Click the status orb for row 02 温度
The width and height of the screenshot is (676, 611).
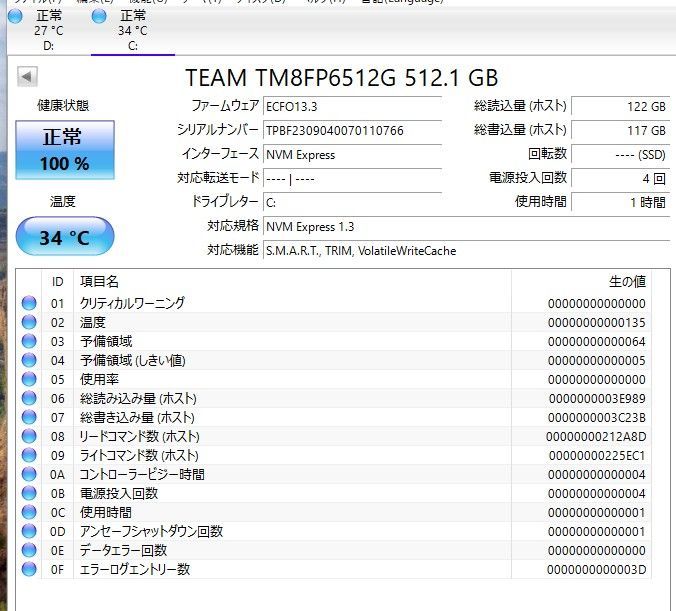(29, 322)
